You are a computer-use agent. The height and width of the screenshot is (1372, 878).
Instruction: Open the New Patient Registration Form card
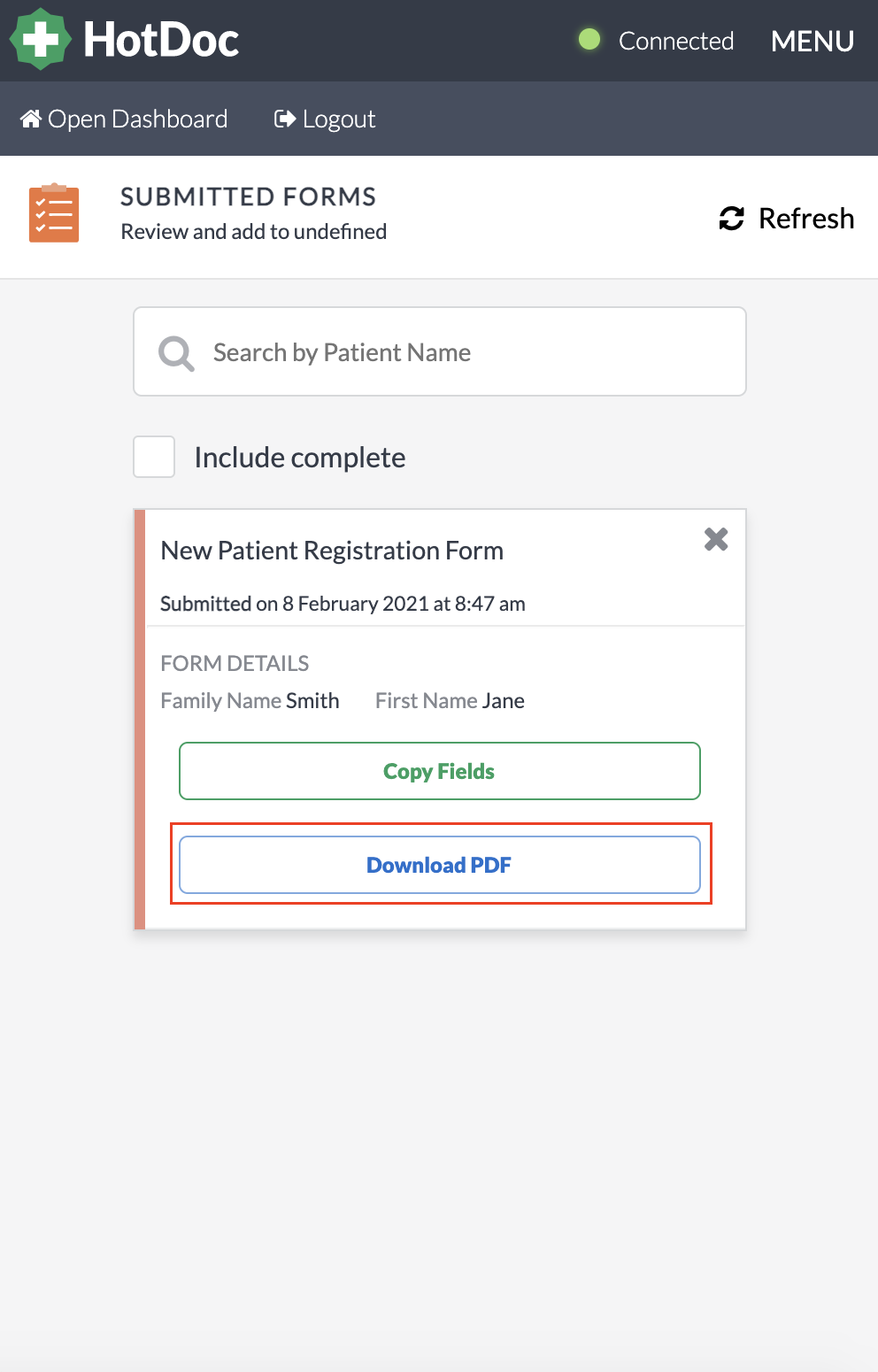pos(332,550)
